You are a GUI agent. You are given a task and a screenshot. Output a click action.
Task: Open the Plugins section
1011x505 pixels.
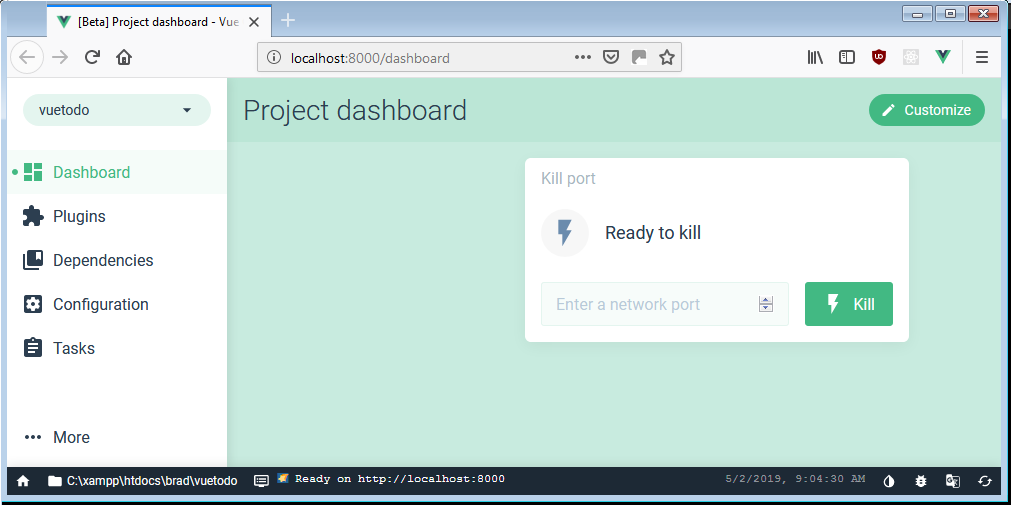(117, 216)
